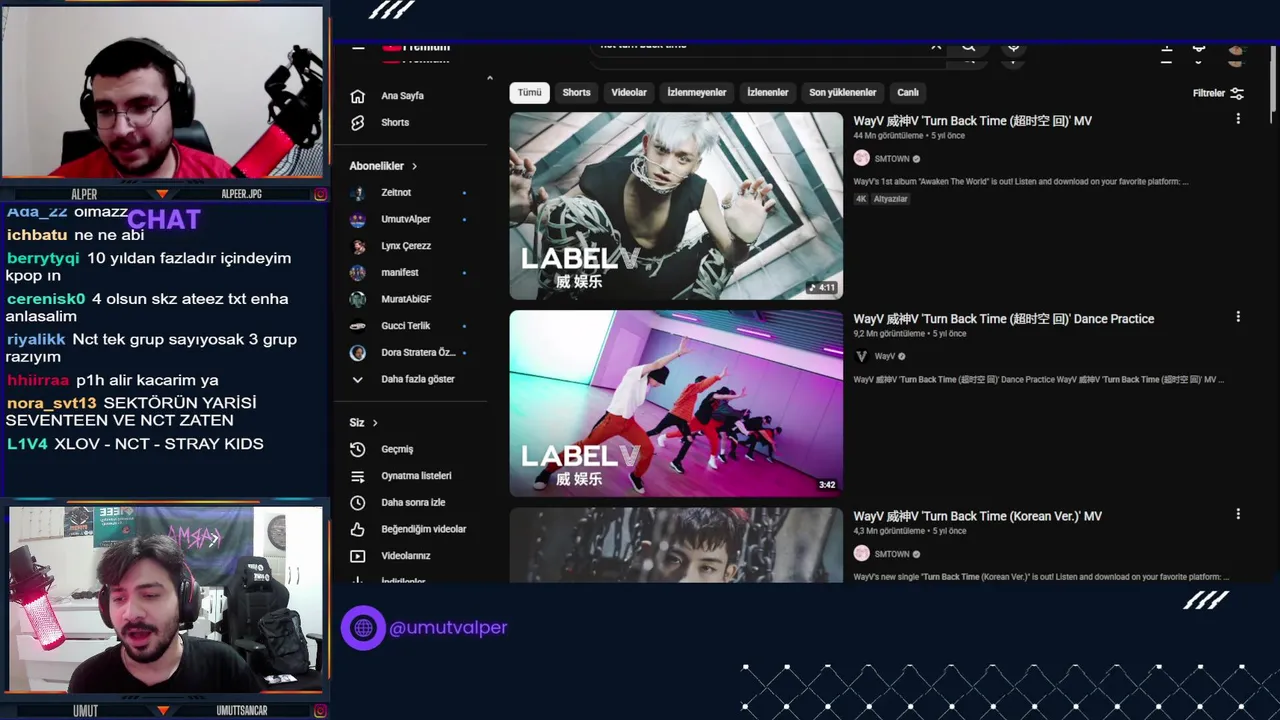Click chat username nora_svt13
The height and width of the screenshot is (720, 1280).
(x=52, y=403)
